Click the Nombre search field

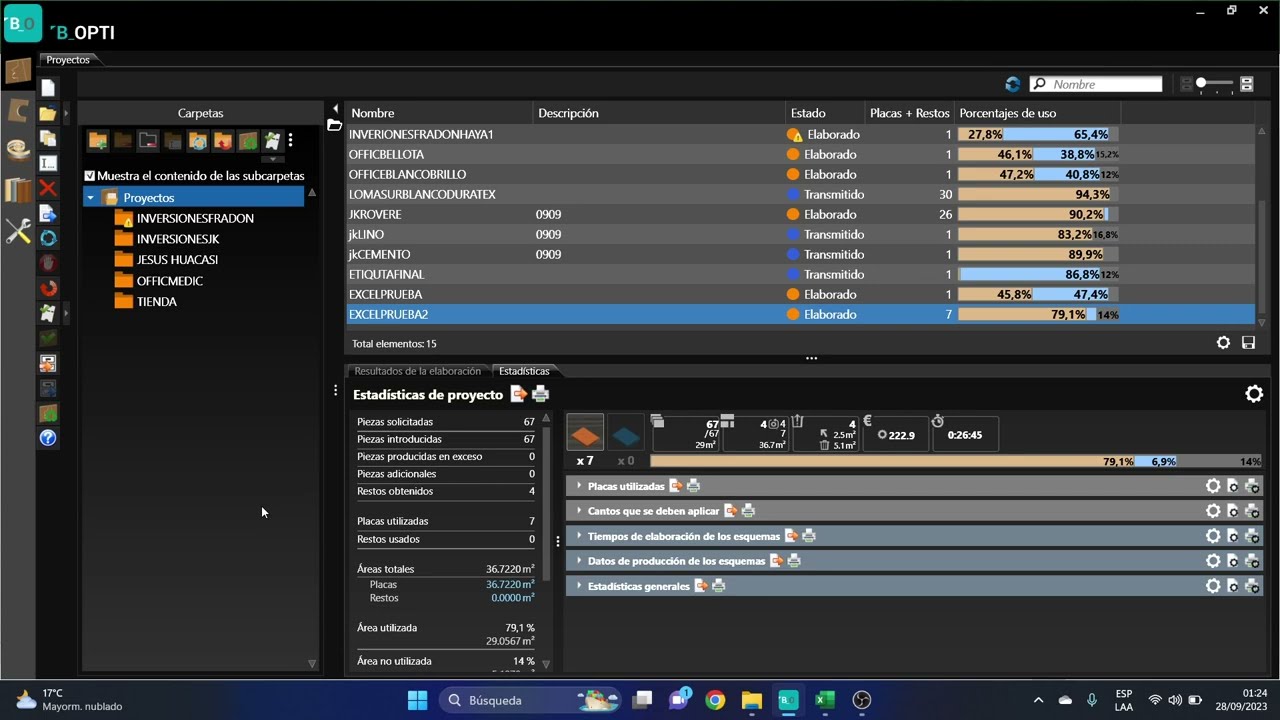point(1097,85)
